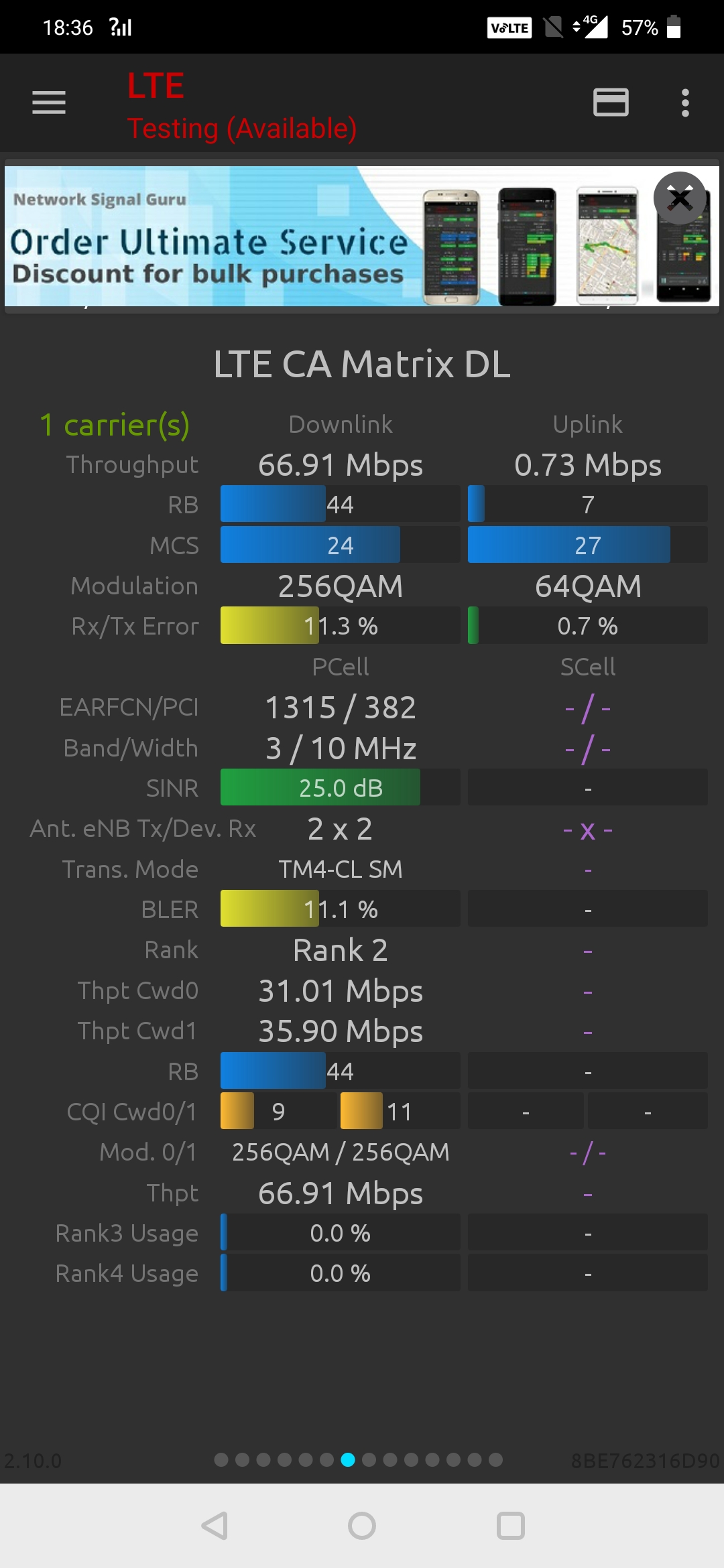Close the Network Signal Guru ad banner
The image size is (724, 1568).
(x=680, y=198)
